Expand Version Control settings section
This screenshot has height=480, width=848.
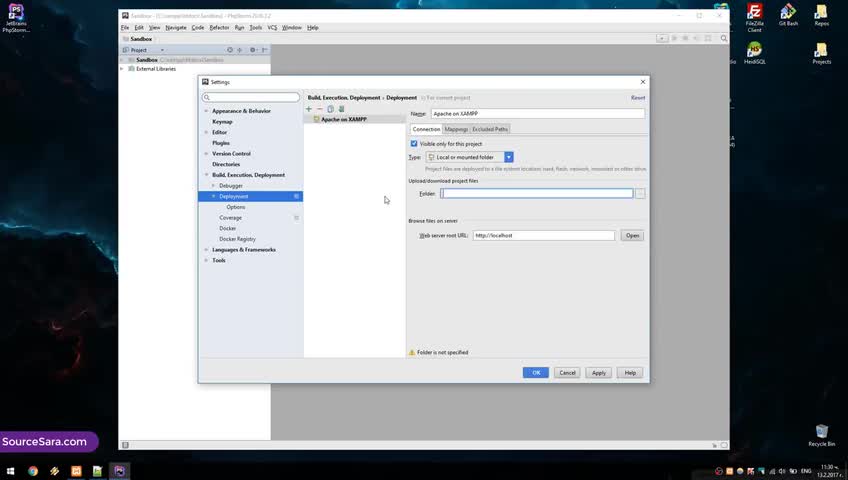[x=206, y=154]
